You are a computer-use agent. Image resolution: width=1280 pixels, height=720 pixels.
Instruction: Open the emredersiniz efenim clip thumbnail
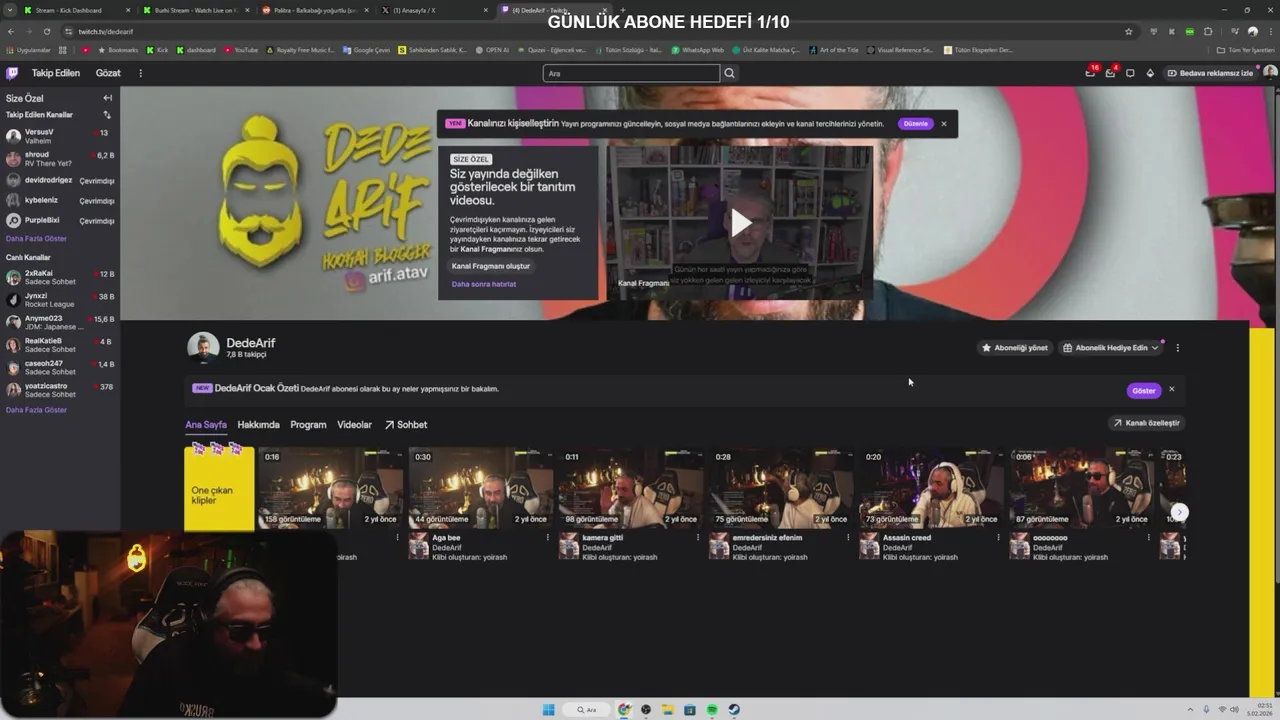pos(780,488)
